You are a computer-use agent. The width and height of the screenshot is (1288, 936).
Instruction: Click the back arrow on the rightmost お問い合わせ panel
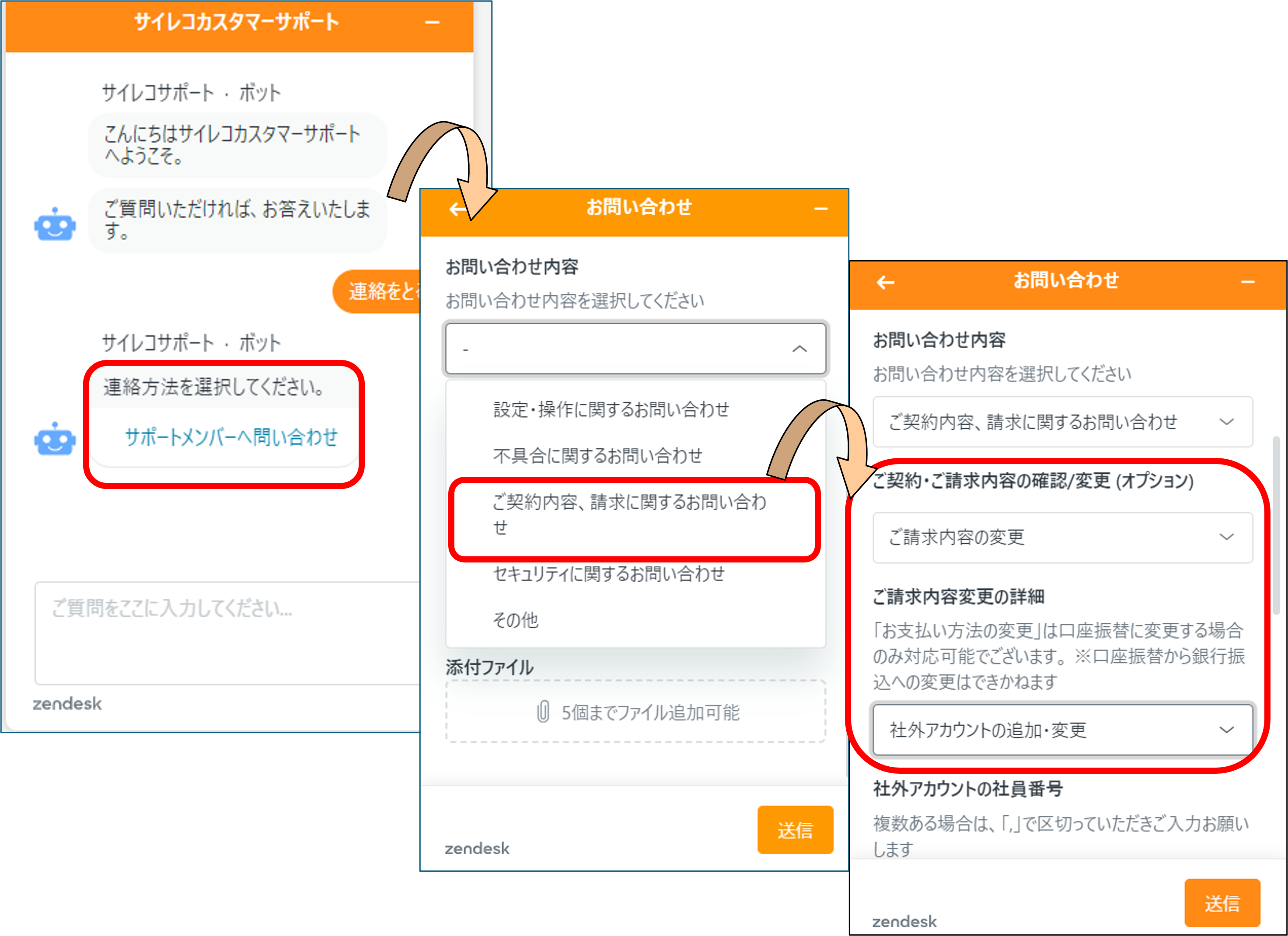[886, 281]
